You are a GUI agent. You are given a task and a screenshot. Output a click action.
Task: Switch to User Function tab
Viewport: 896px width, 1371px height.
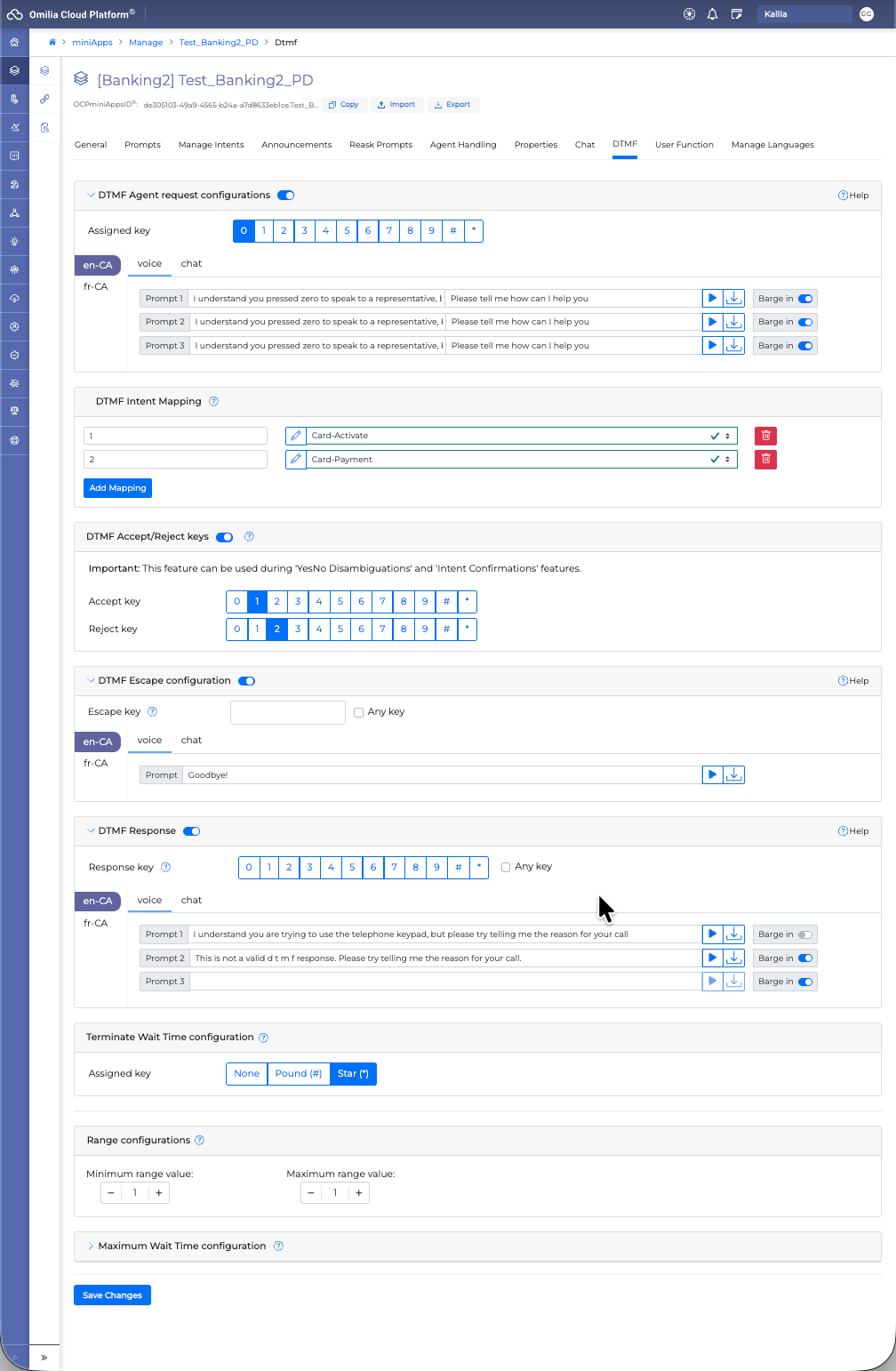coord(684,145)
